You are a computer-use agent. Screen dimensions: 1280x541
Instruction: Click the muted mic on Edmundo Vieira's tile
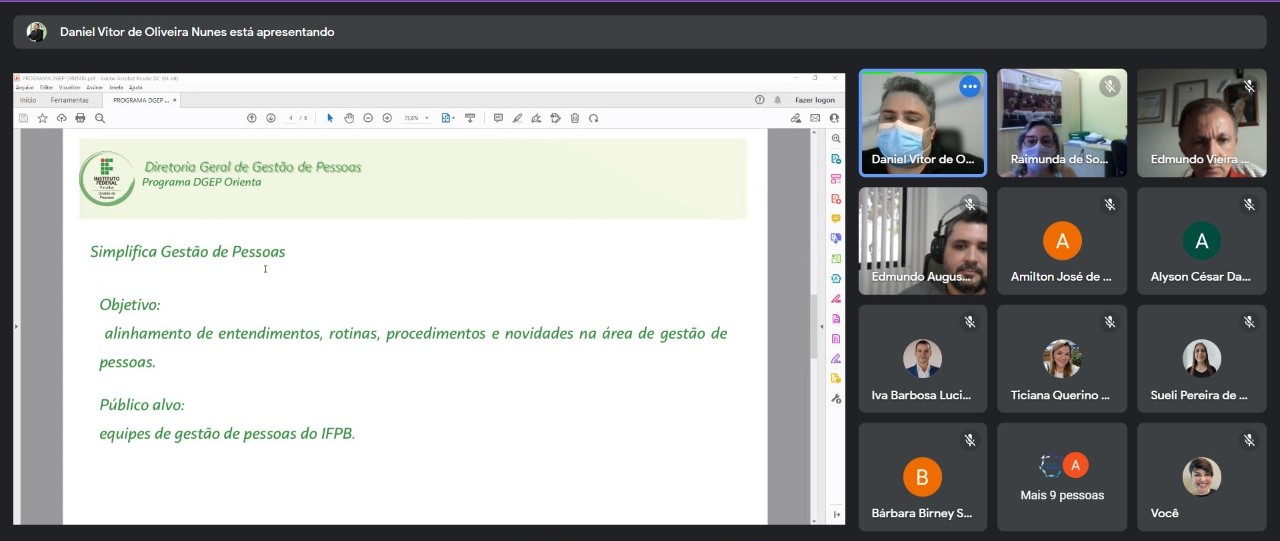(1249, 87)
